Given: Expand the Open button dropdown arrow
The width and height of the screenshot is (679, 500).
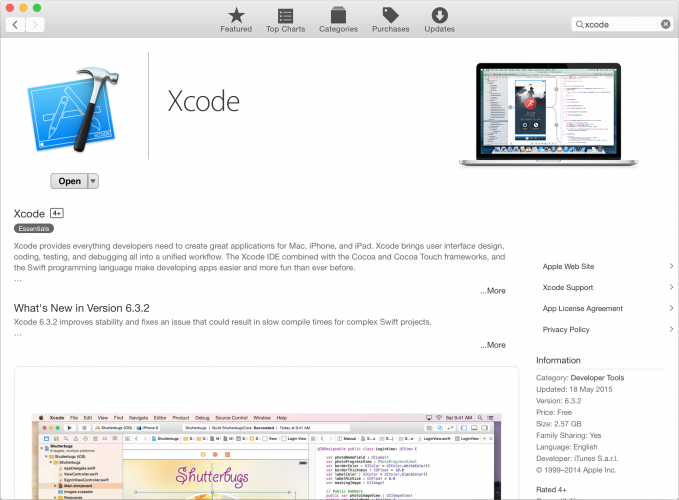Looking at the screenshot, I should 93,181.
